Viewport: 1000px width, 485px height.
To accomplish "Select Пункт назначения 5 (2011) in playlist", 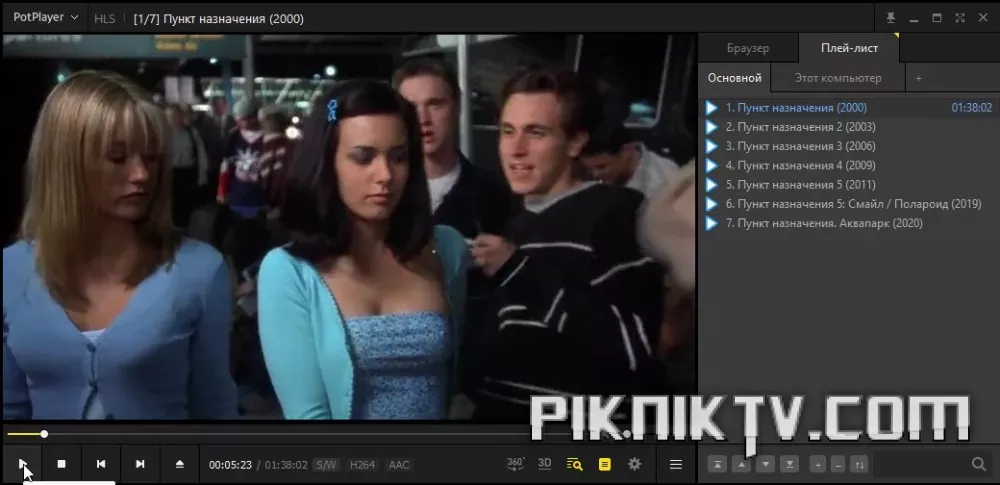I will (x=849, y=184).
